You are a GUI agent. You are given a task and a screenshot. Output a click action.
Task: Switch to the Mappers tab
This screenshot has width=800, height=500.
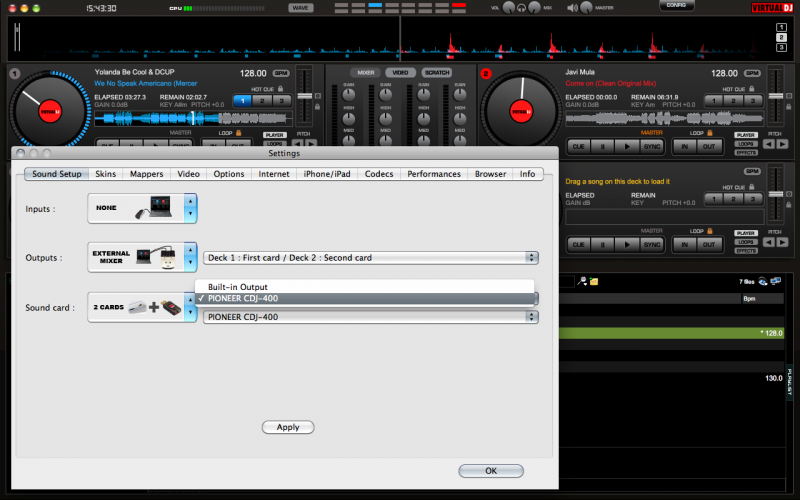pos(146,174)
